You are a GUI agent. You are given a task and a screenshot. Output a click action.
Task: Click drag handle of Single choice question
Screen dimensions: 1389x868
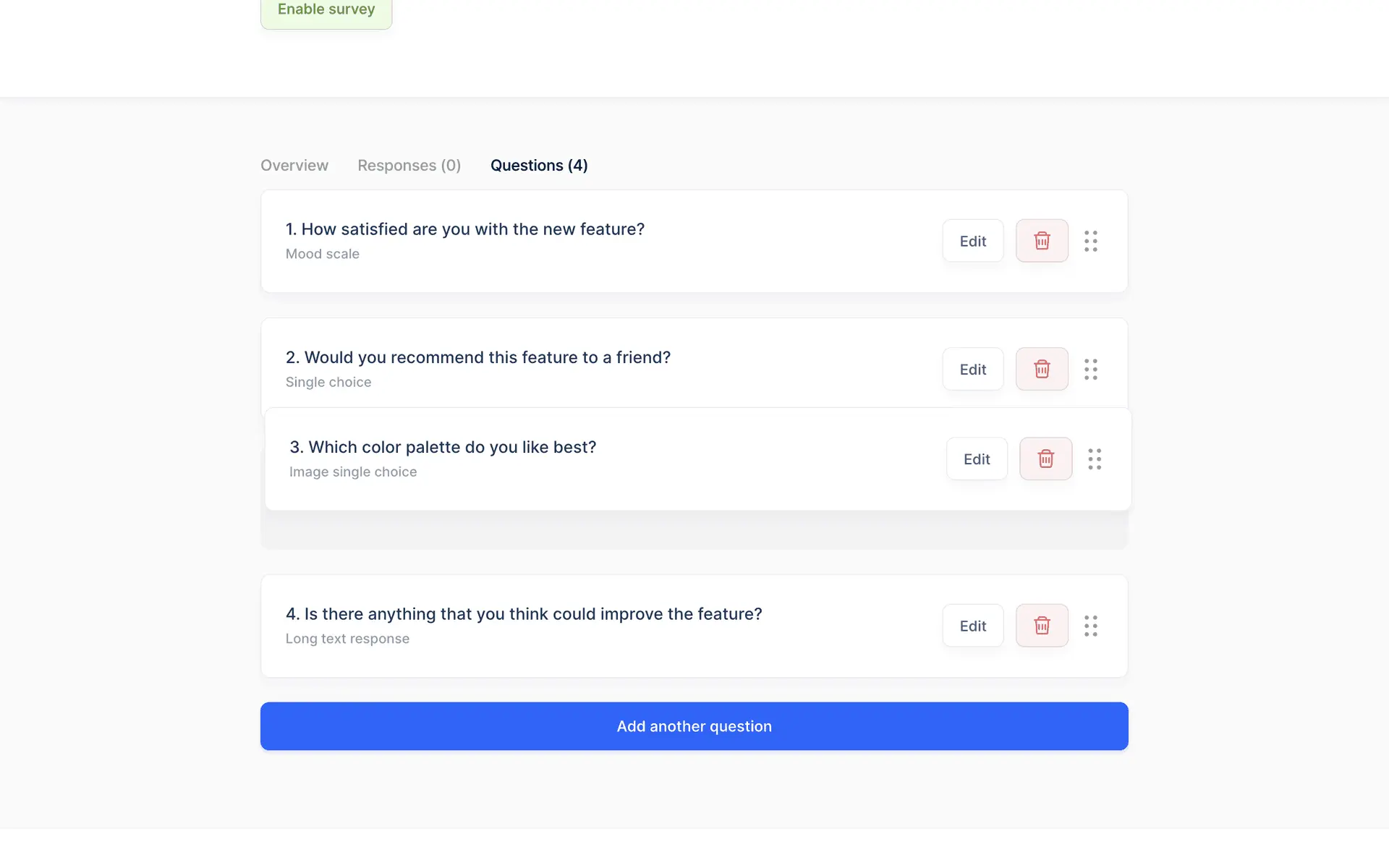click(x=1091, y=369)
